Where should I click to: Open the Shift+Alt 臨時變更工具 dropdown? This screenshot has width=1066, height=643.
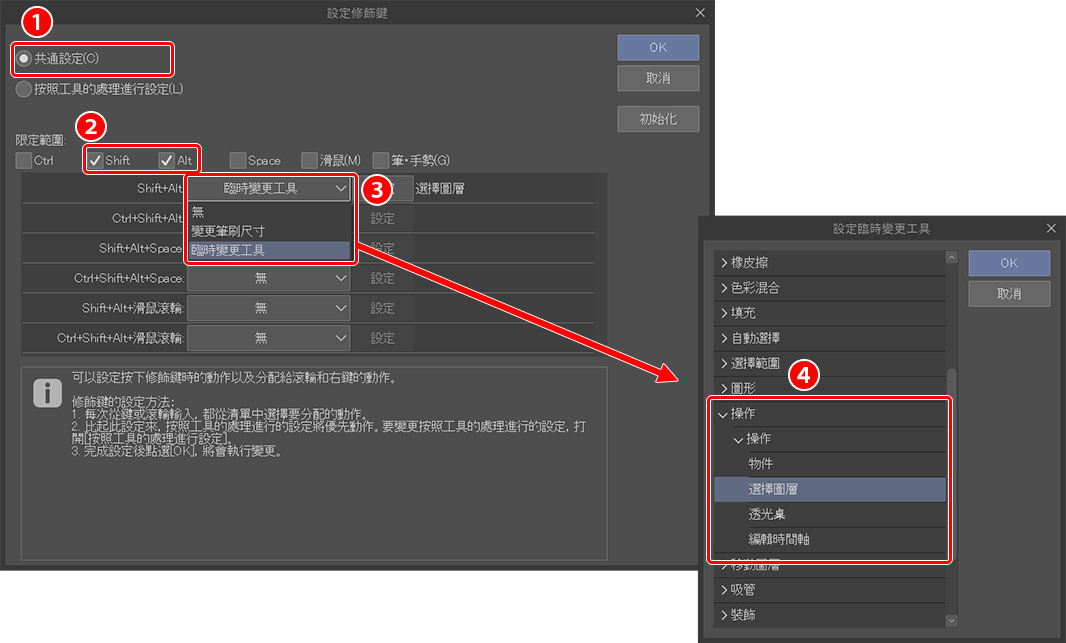[x=269, y=188]
